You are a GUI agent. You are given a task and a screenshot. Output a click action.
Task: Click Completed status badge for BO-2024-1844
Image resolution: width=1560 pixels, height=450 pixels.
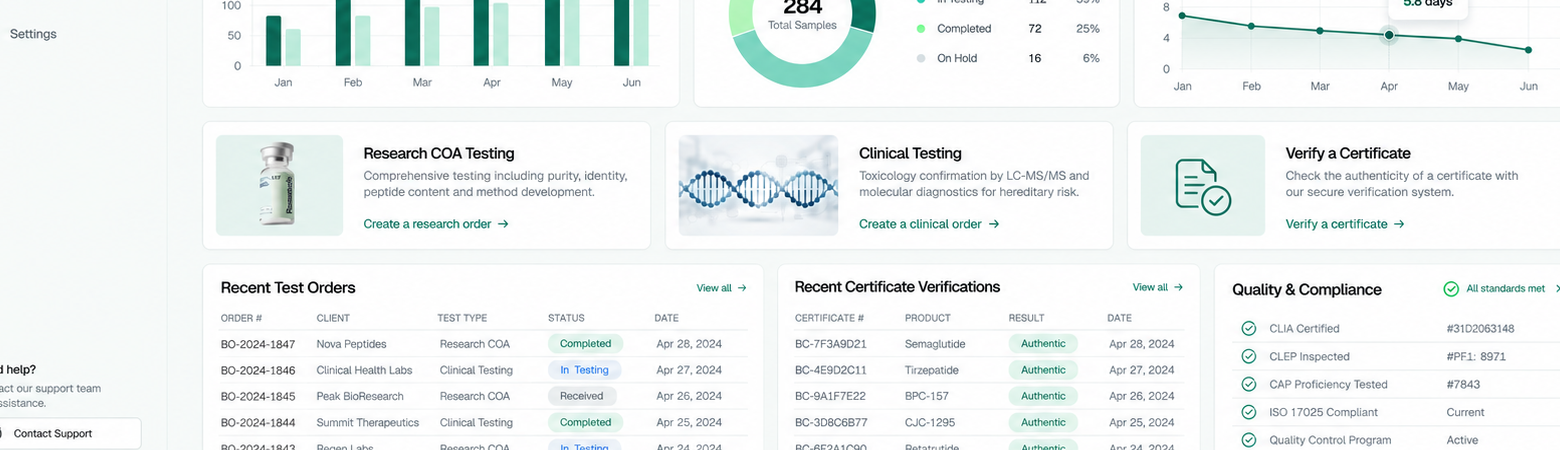(585, 422)
